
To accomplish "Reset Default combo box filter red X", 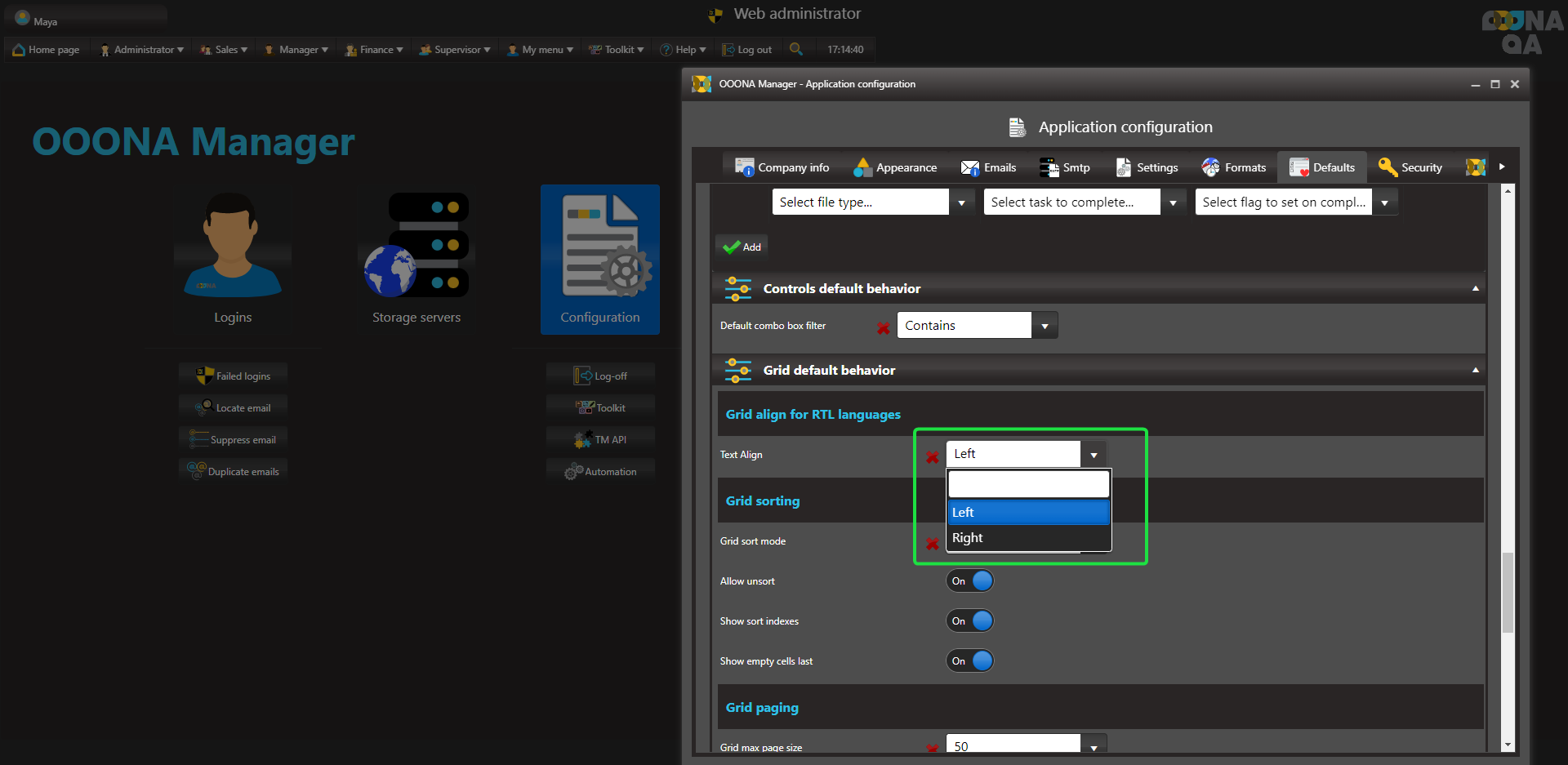I will point(883,327).
